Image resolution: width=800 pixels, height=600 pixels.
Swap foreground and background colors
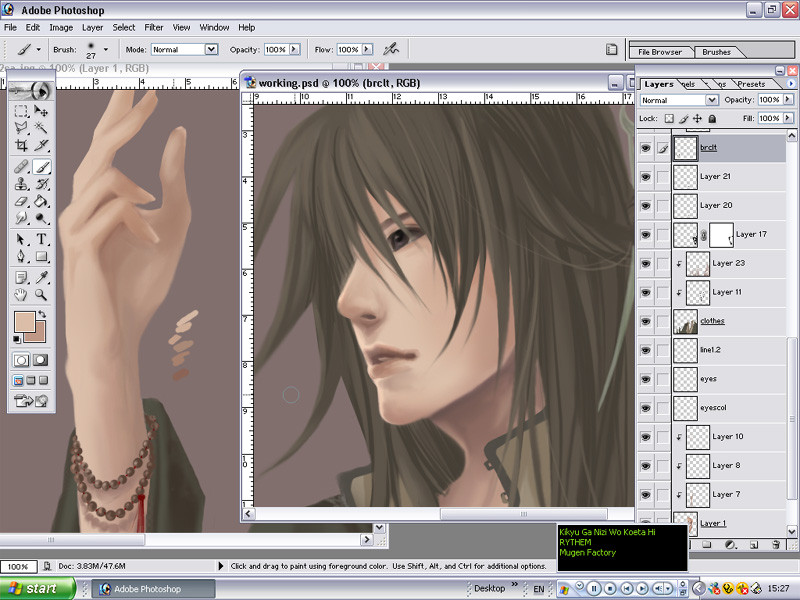pyautogui.click(x=42, y=314)
